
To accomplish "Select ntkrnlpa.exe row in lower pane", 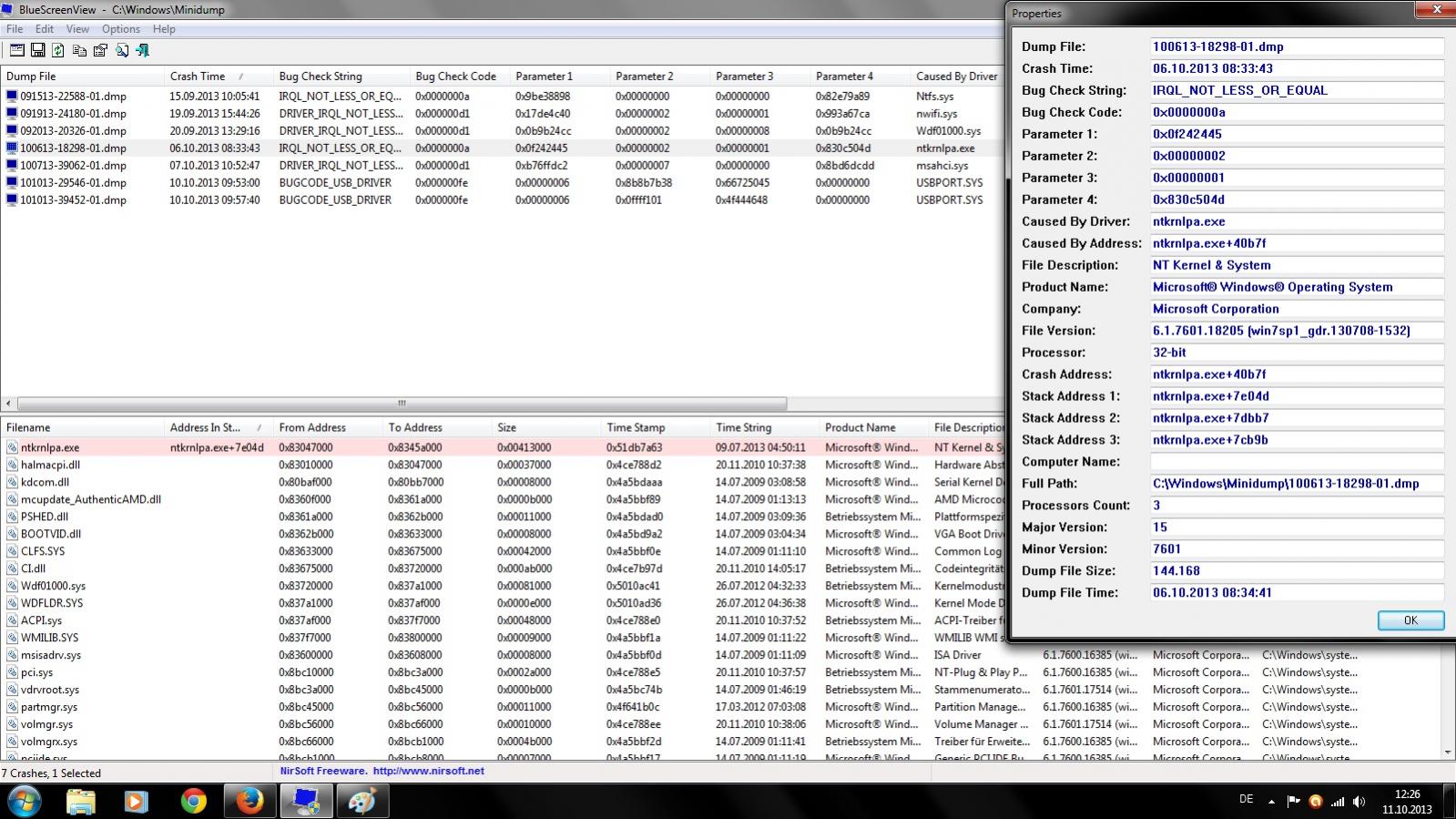I will [501, 447].
